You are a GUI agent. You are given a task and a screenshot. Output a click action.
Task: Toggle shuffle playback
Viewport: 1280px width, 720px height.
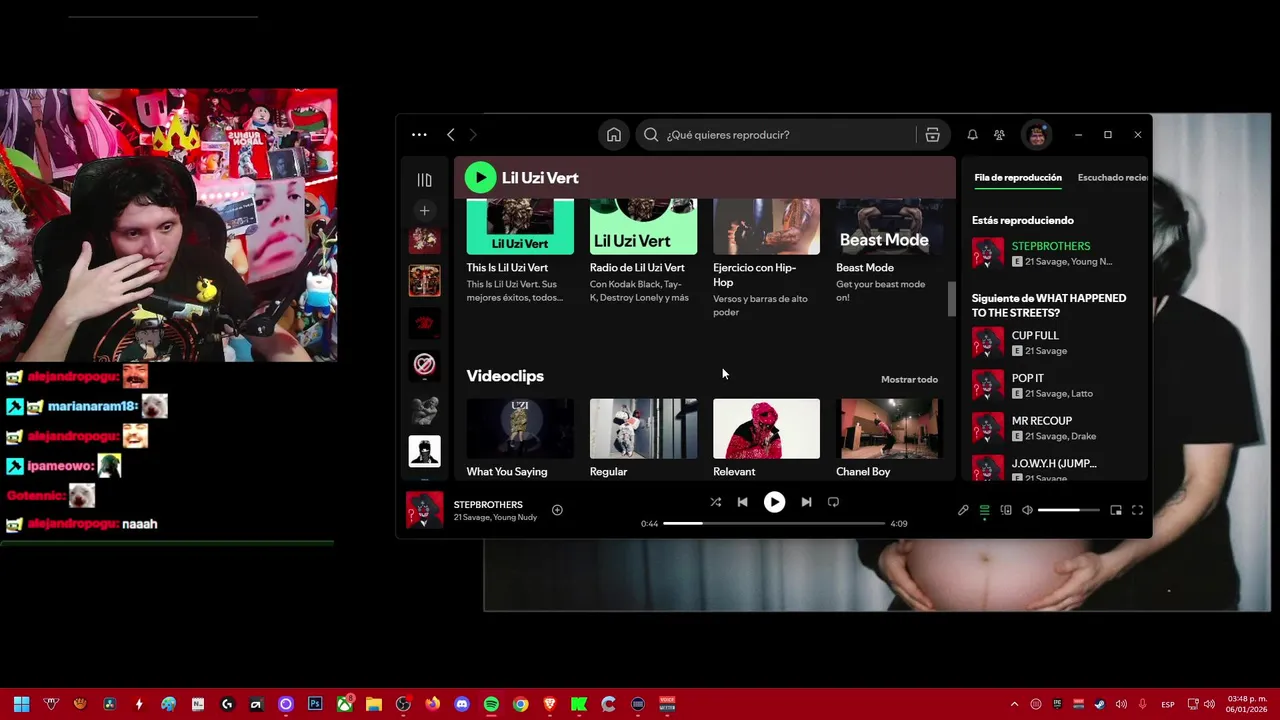tap(715, 502)
